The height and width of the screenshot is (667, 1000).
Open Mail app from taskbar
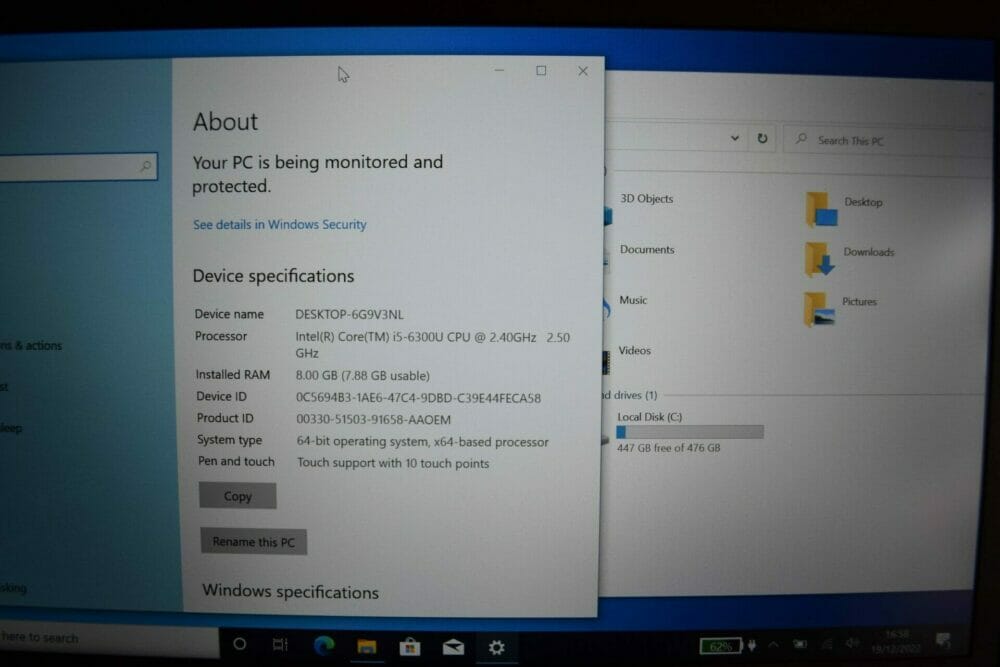pyautogui.click(x=453, y=648)
